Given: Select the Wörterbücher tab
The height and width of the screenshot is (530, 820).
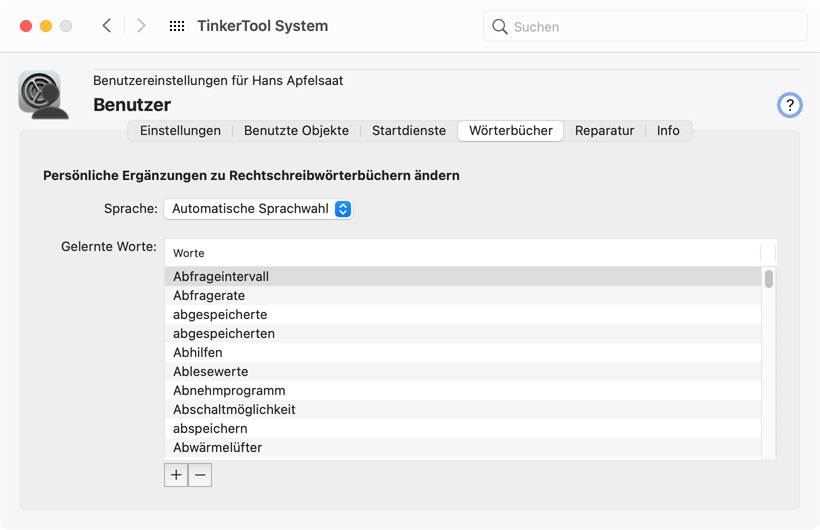Looking at the screenshot, I should (x=511, y=131).
